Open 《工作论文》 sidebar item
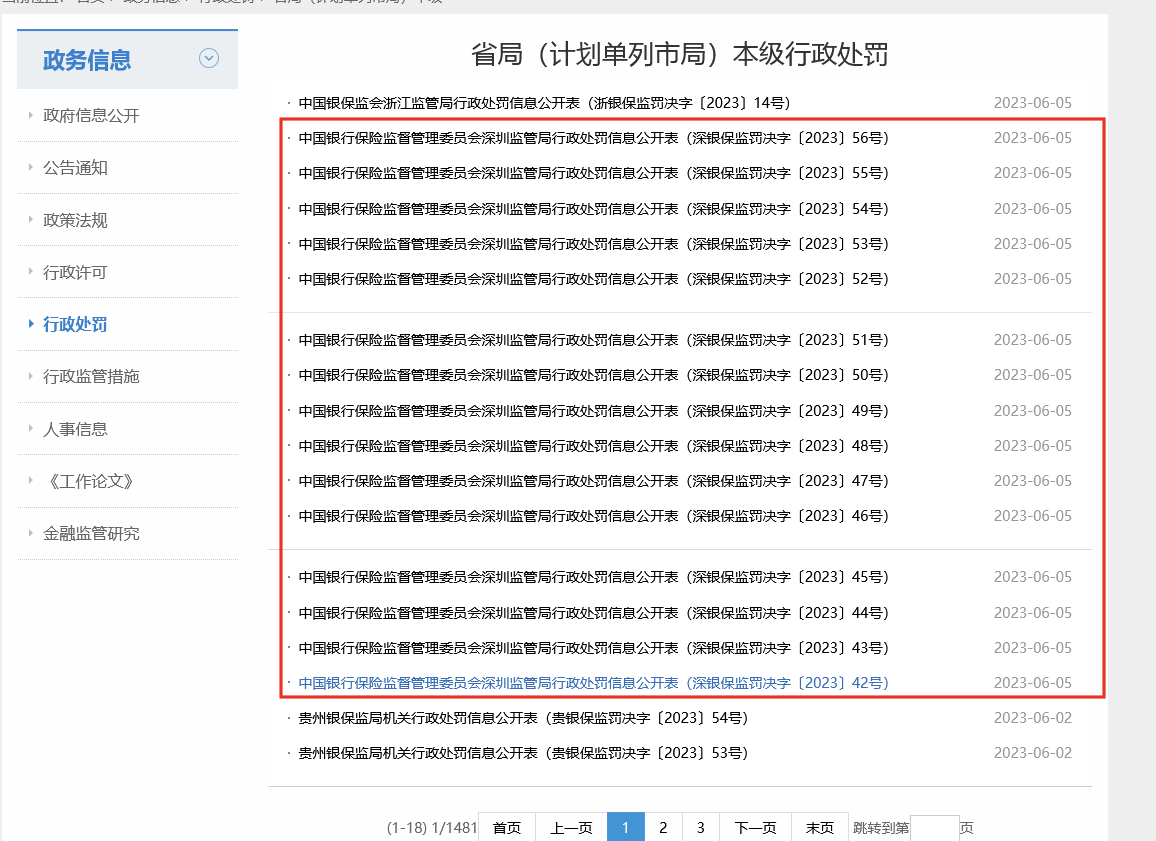Image resolution: width=1156 pixels, height=841 pixels. click(x=91, y=481)
